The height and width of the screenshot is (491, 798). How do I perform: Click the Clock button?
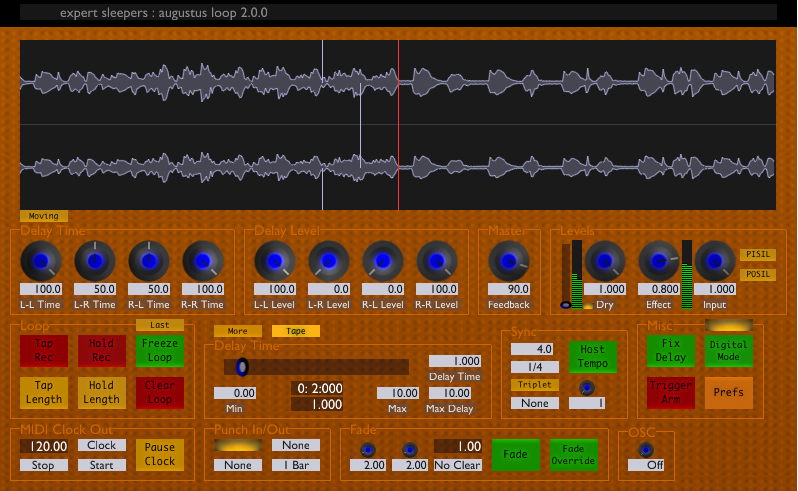click(102, 445)
